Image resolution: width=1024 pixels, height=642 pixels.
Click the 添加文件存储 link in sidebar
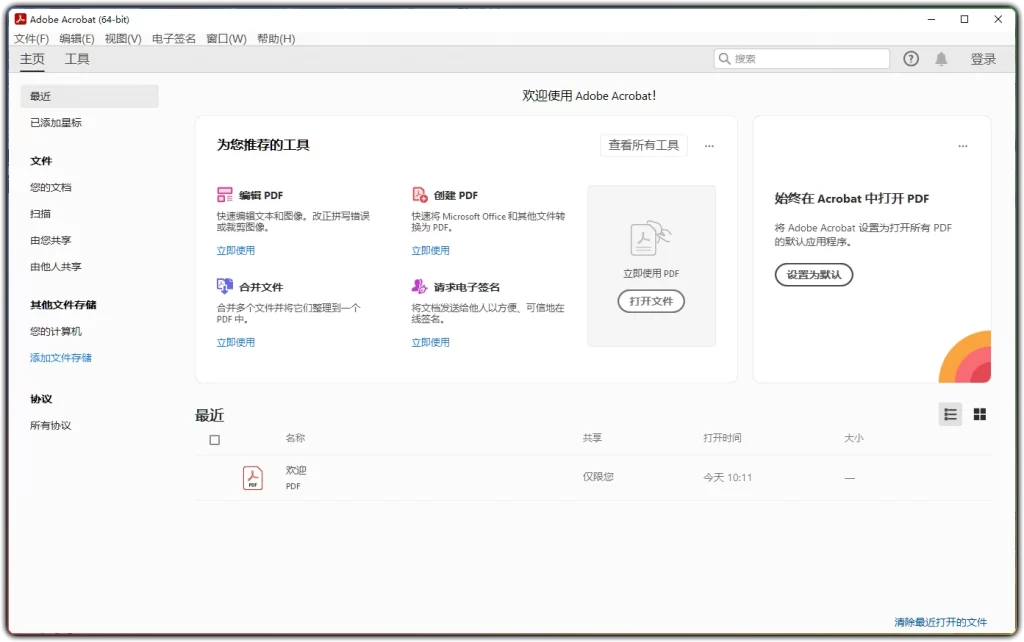point(61,357)
